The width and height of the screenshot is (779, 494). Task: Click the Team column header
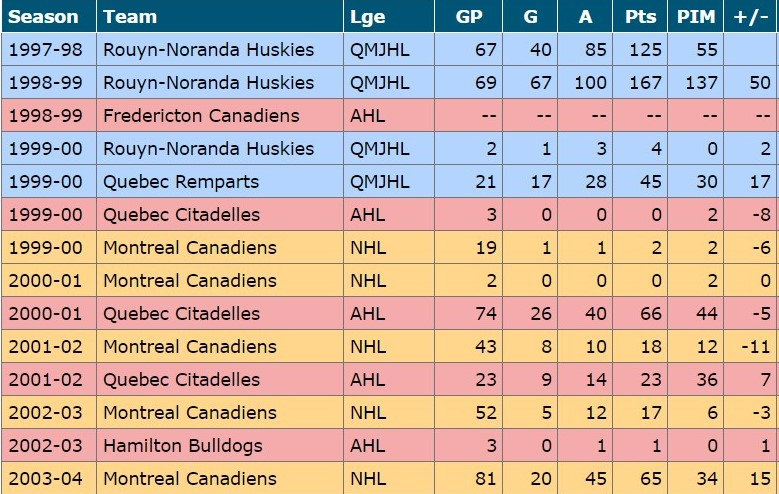point(129,17)
